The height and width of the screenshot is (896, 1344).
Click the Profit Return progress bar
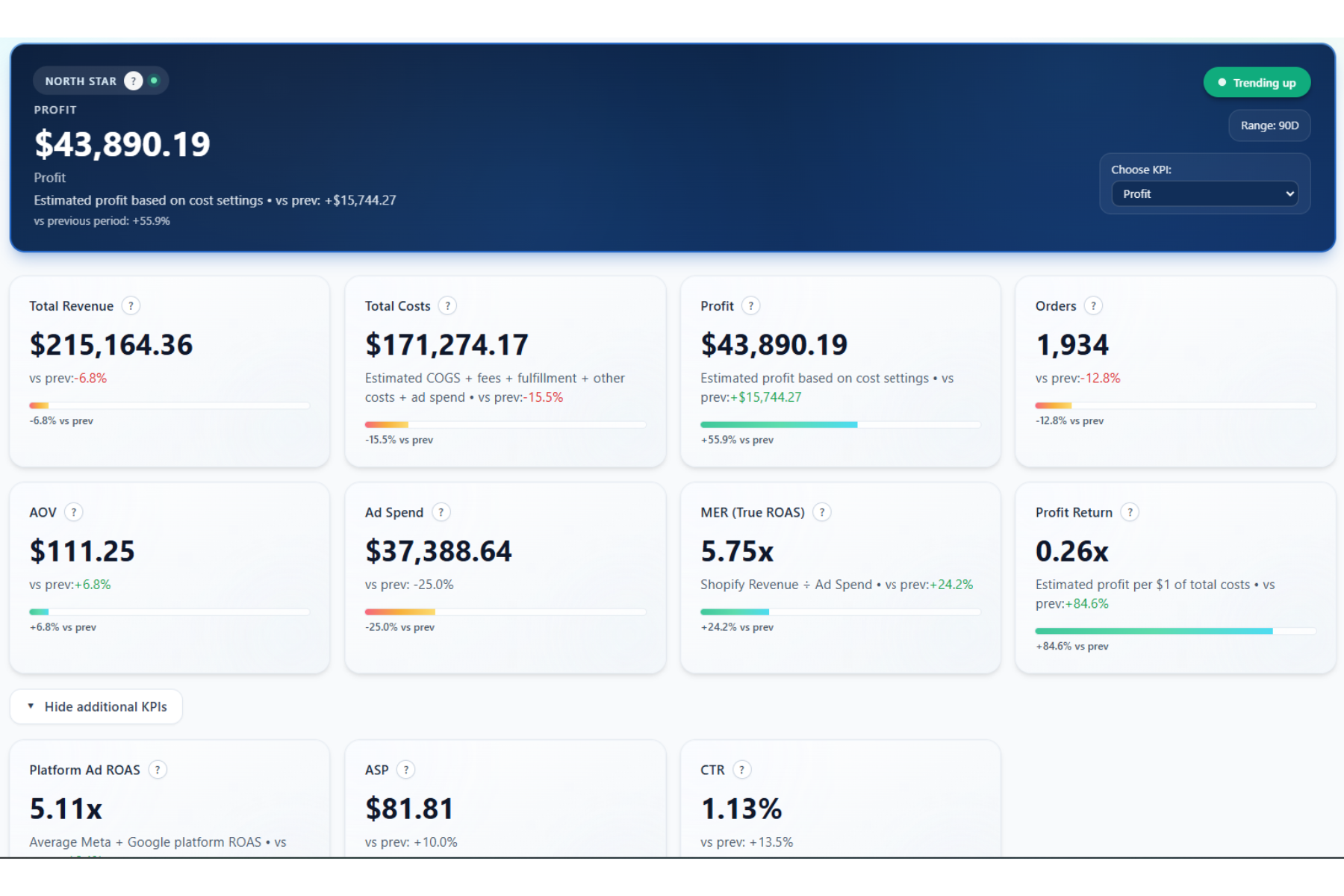(x=1175, y=631)
